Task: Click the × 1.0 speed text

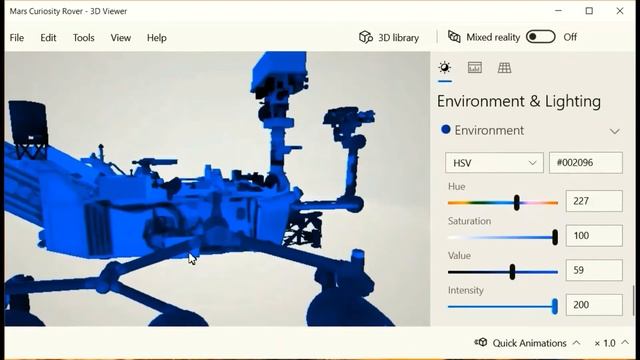Action: coord(605,343)
